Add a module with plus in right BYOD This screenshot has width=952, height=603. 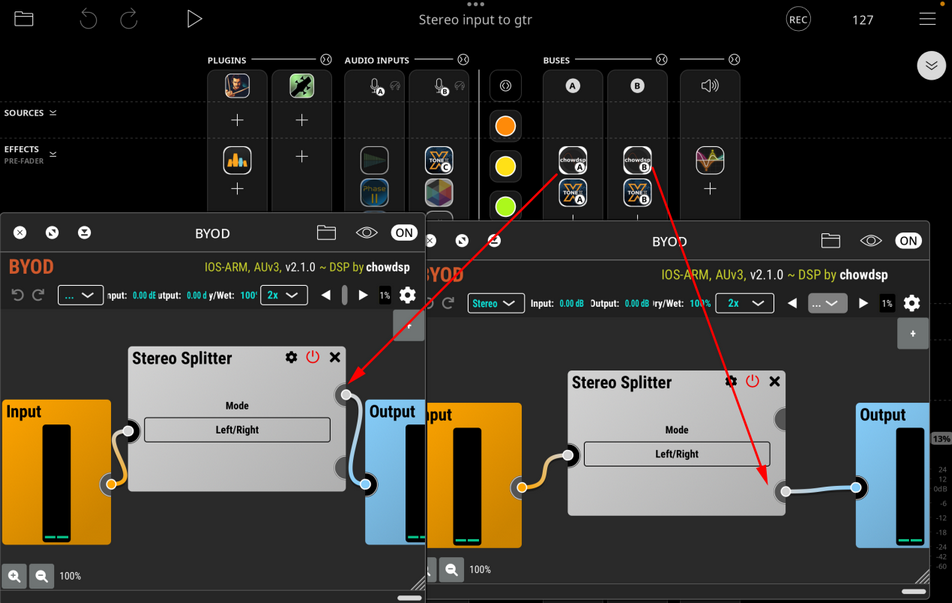tap(913, 333)
